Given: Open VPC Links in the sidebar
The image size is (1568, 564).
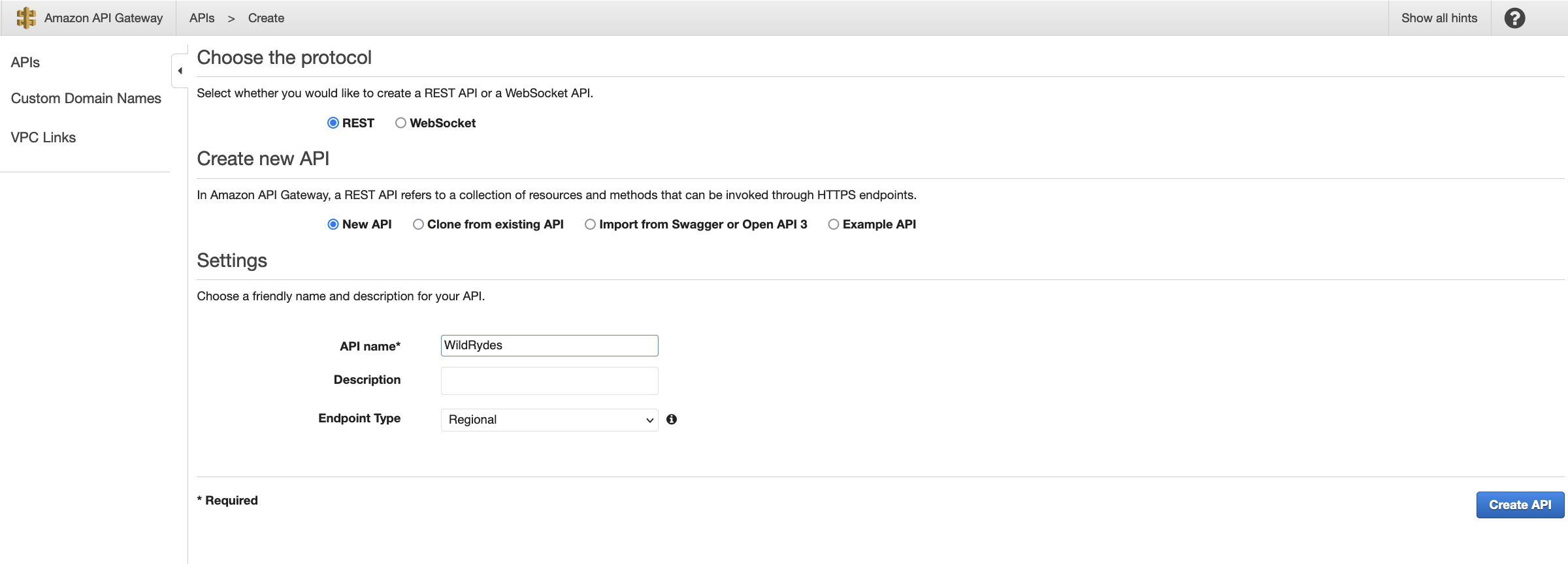Looking at the screenshot, I should (43, 137).
